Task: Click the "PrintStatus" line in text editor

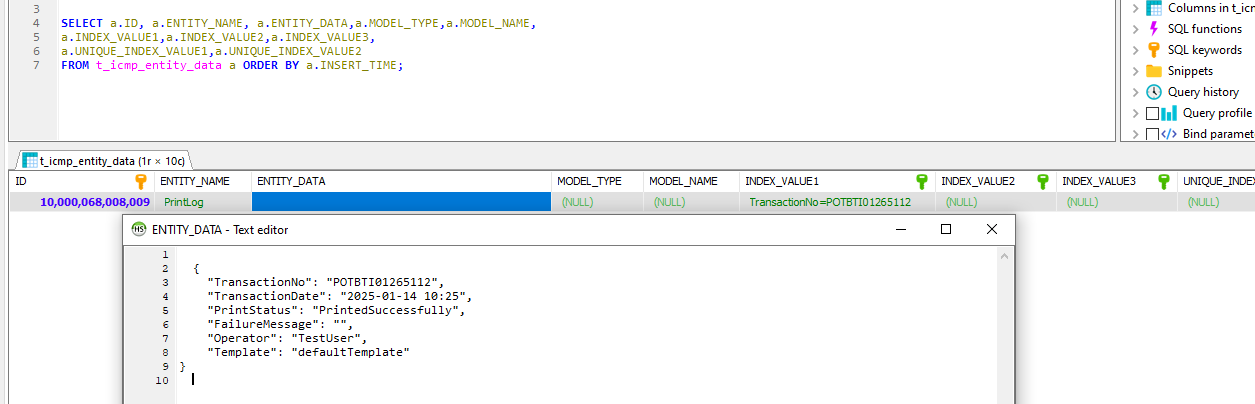Action: (336, 310)
